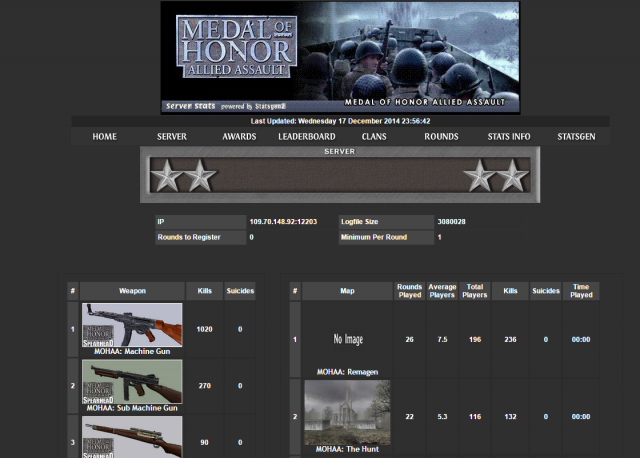640x458 pixels.
Task: Click the Average Players column header
Action: [x=442, y=291]
